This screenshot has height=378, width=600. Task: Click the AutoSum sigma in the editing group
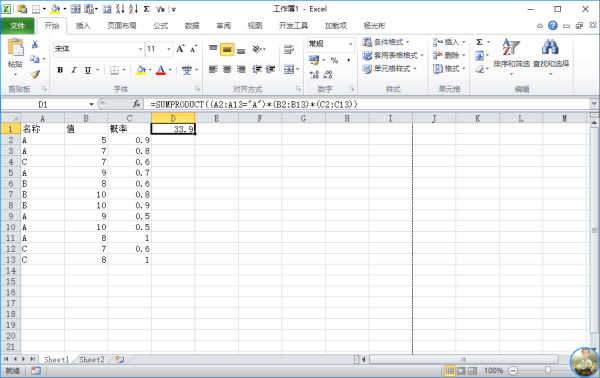(479, 42)
